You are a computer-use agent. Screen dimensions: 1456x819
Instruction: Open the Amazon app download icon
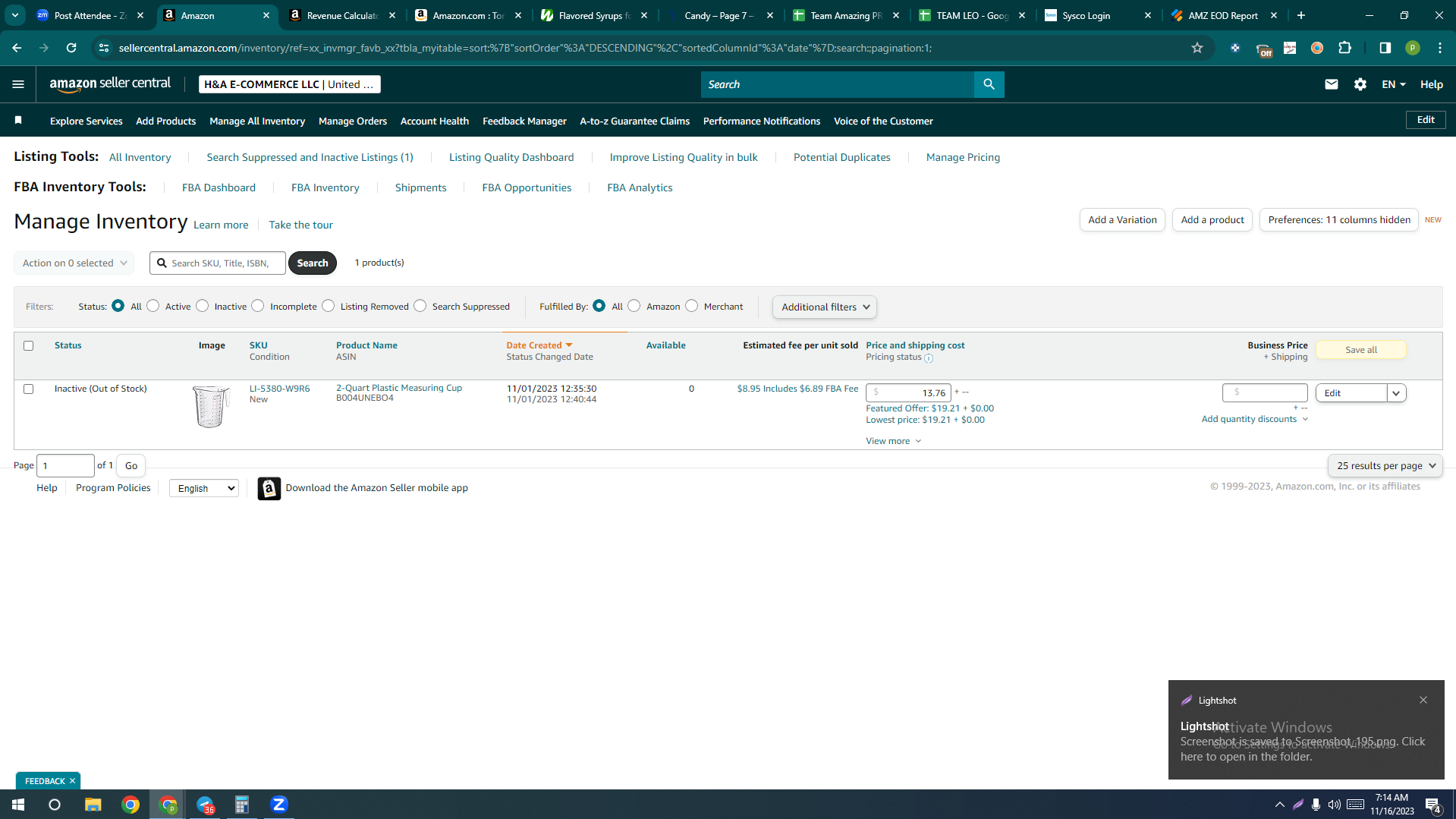click(x=269, y=488)
